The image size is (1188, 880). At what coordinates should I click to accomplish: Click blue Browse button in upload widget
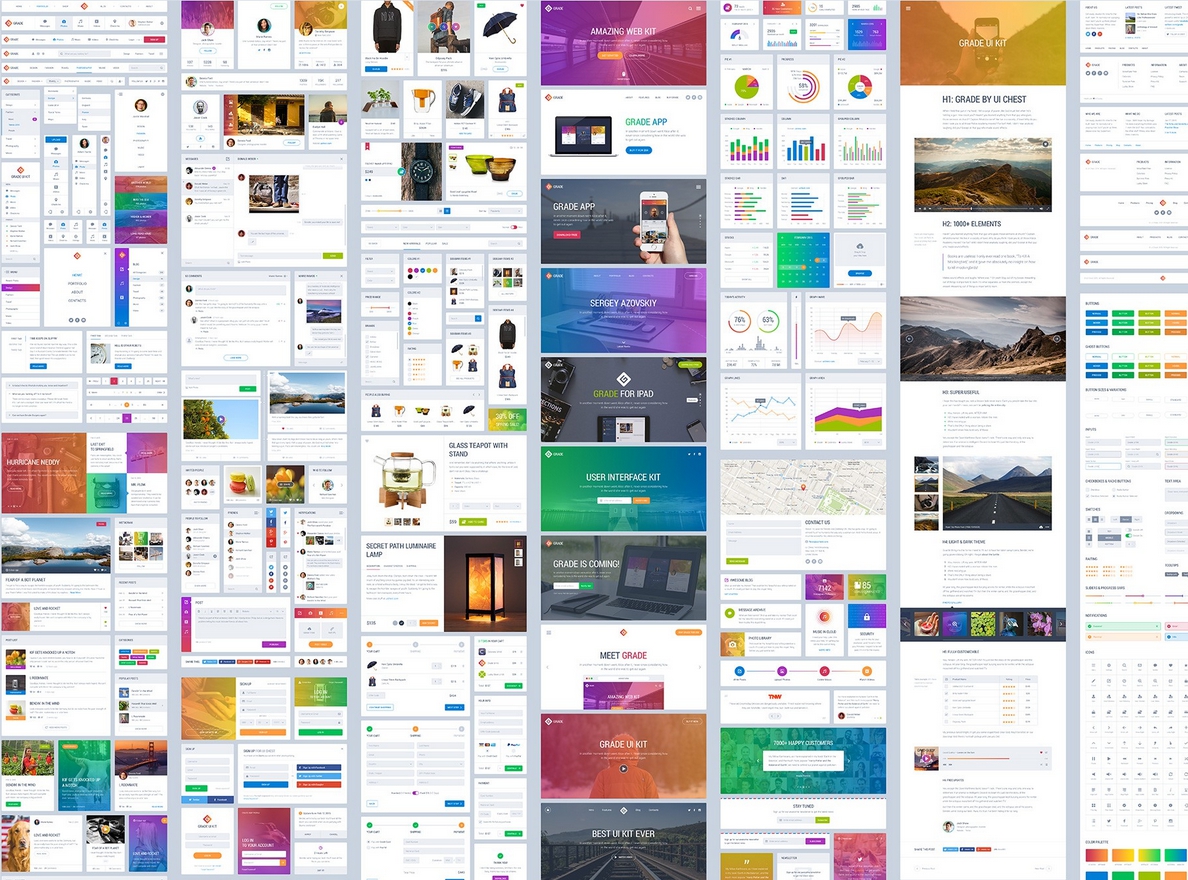click(x=860, y=273)
